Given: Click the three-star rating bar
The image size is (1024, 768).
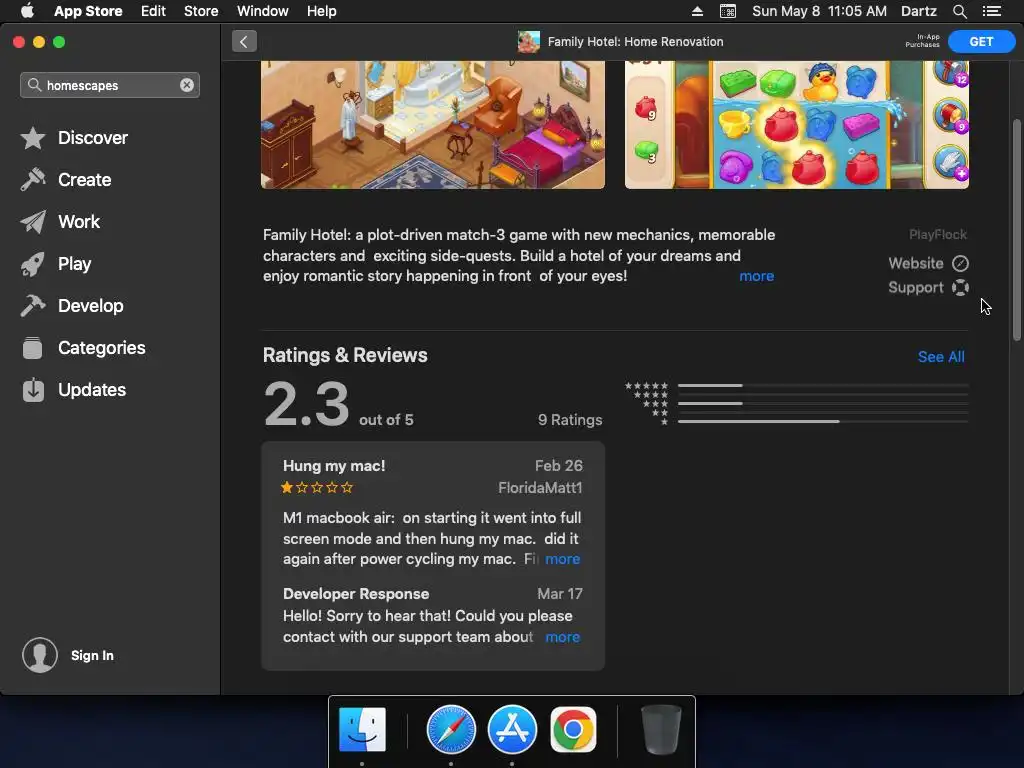Looking at the screenshot, I should coord(823,404).
